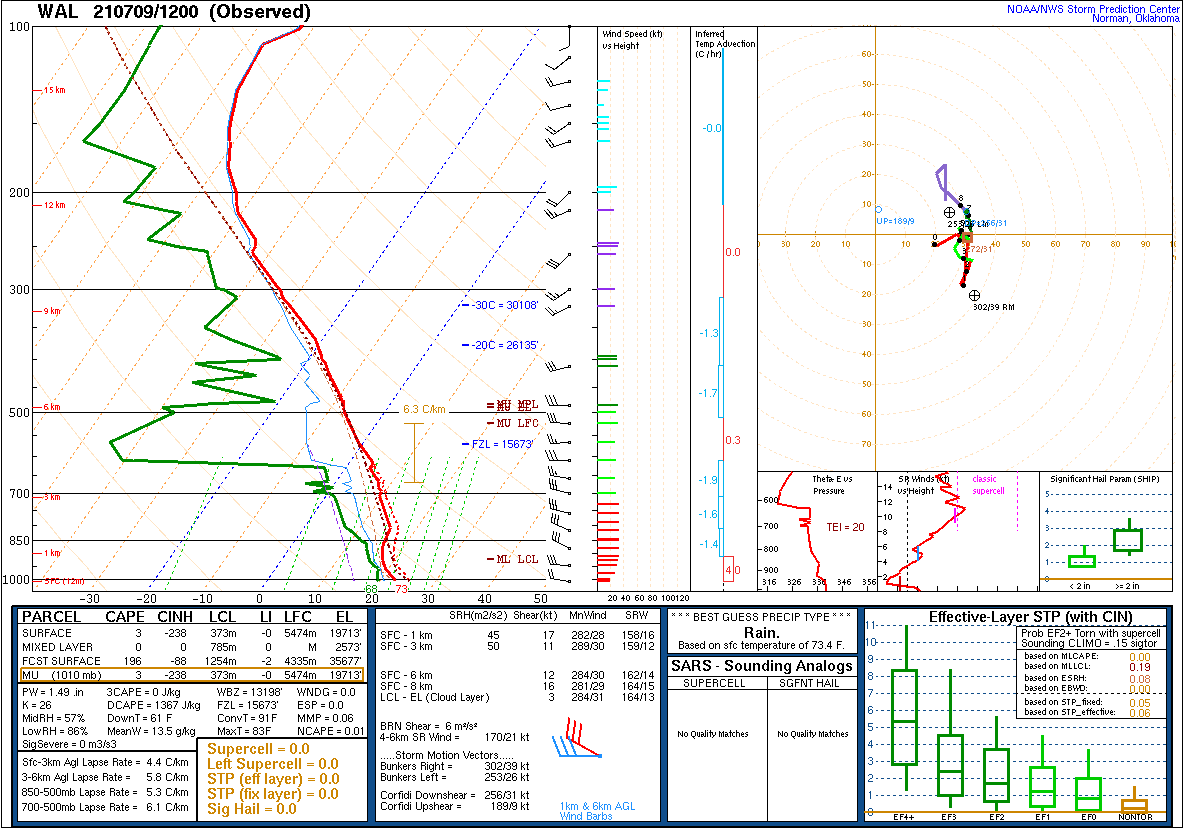Click "NOAA/NWS Storm Prediction Center" credit text

[1093, 9]
